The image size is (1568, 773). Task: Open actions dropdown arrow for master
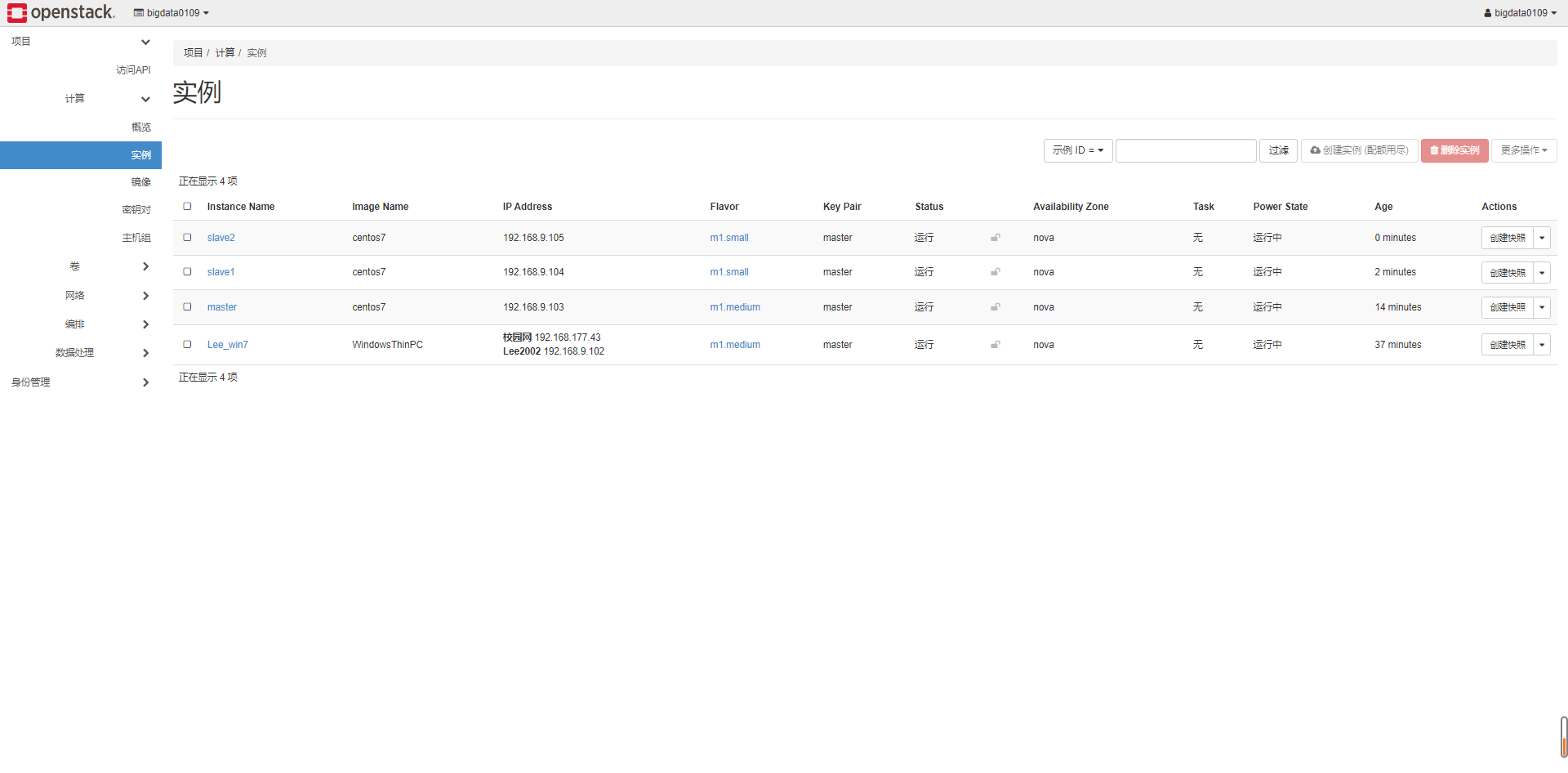(x=1542, y=307)
